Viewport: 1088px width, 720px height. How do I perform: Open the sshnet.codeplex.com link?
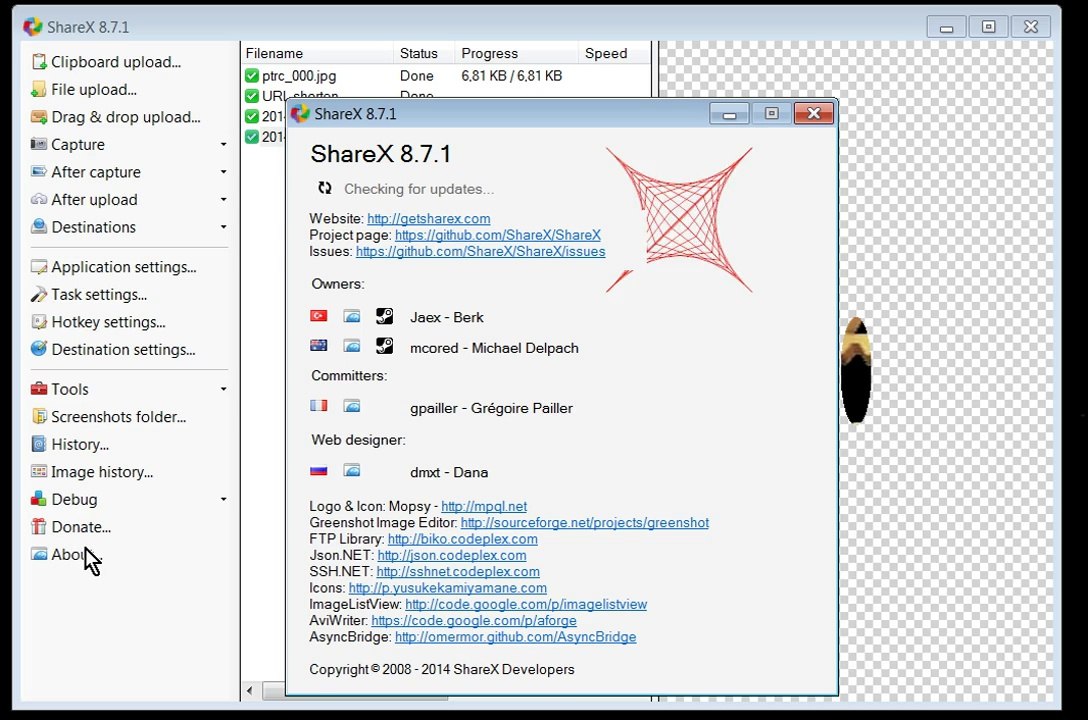coord(458,572)
